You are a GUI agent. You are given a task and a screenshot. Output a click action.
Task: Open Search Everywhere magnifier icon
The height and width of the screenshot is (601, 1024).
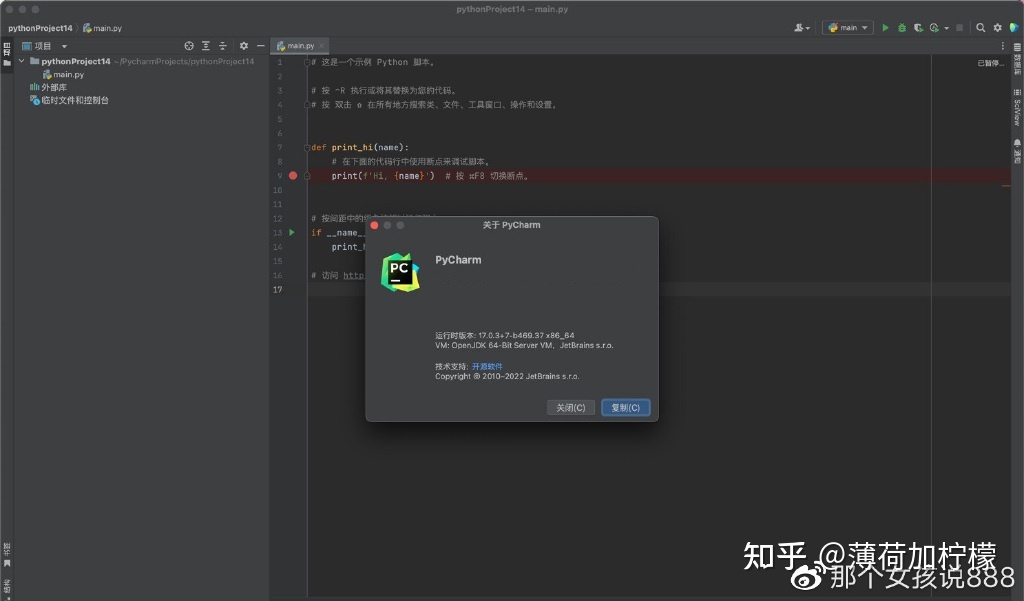980,27
